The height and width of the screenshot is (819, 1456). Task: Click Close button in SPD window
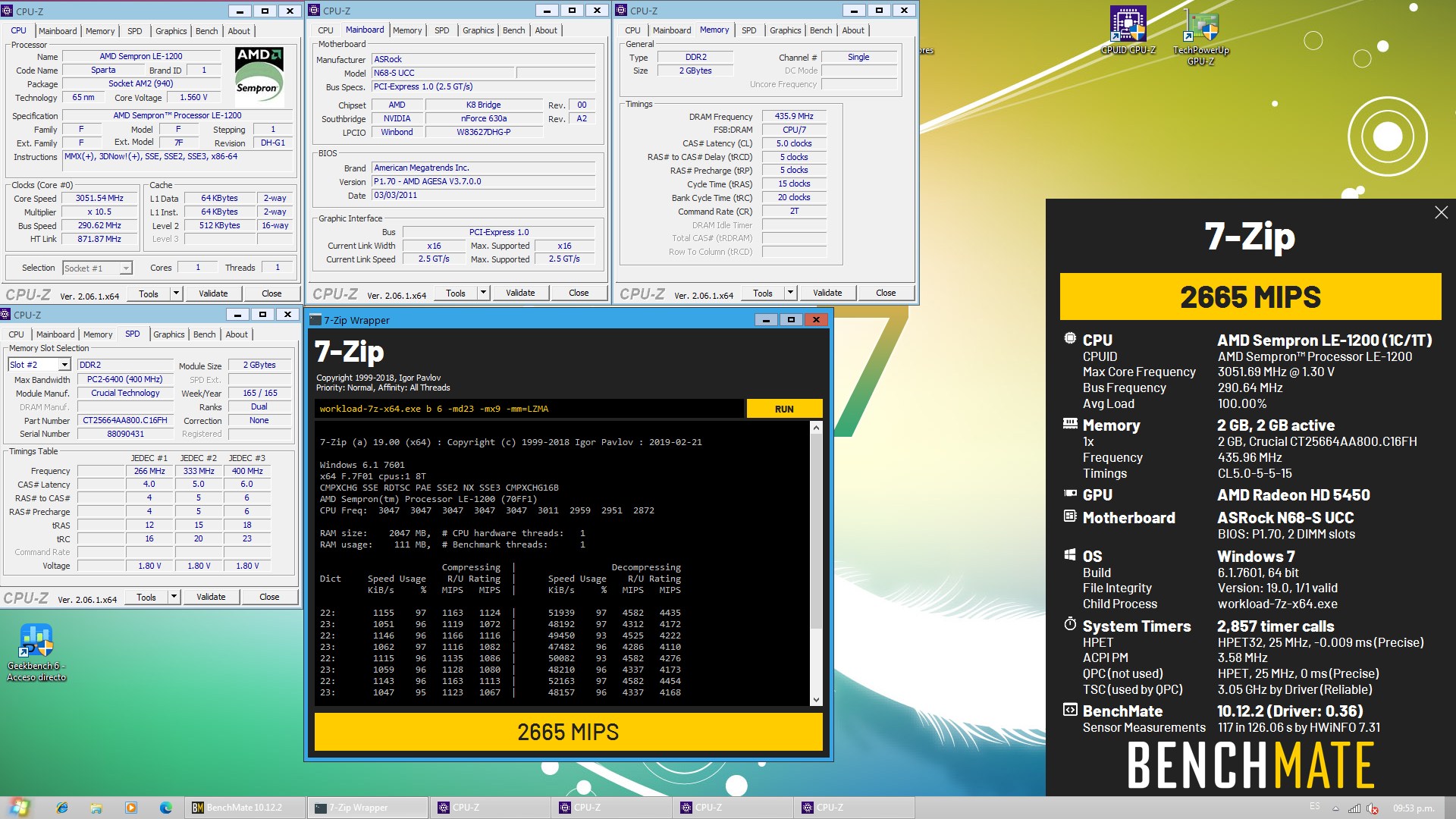coord(269,597)
